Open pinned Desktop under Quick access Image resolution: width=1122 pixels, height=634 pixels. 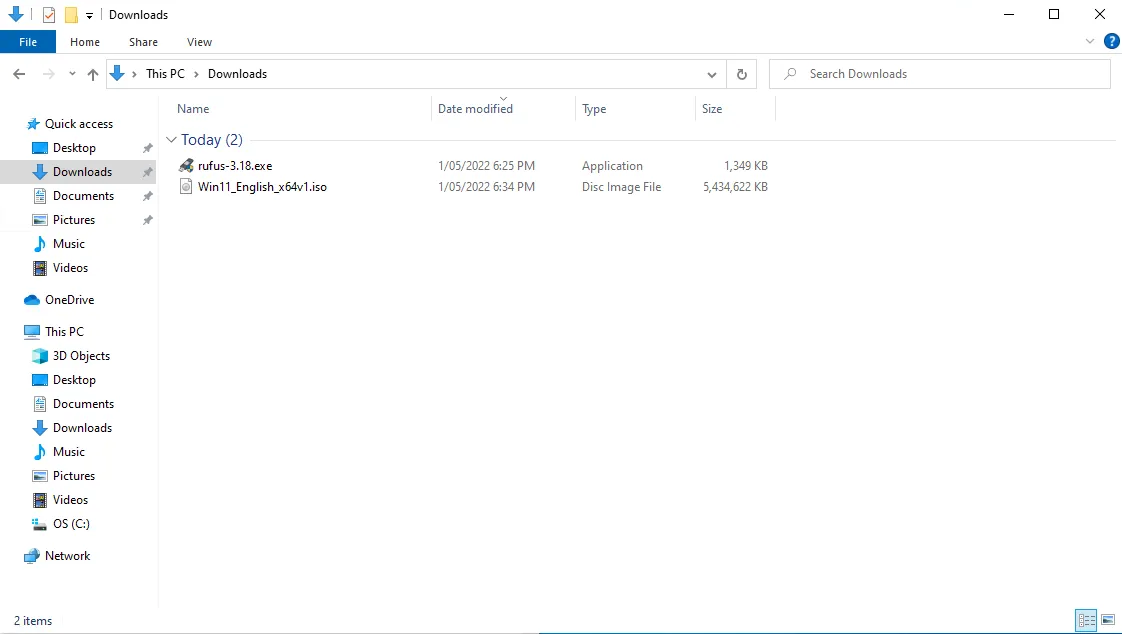pos(74,147)
